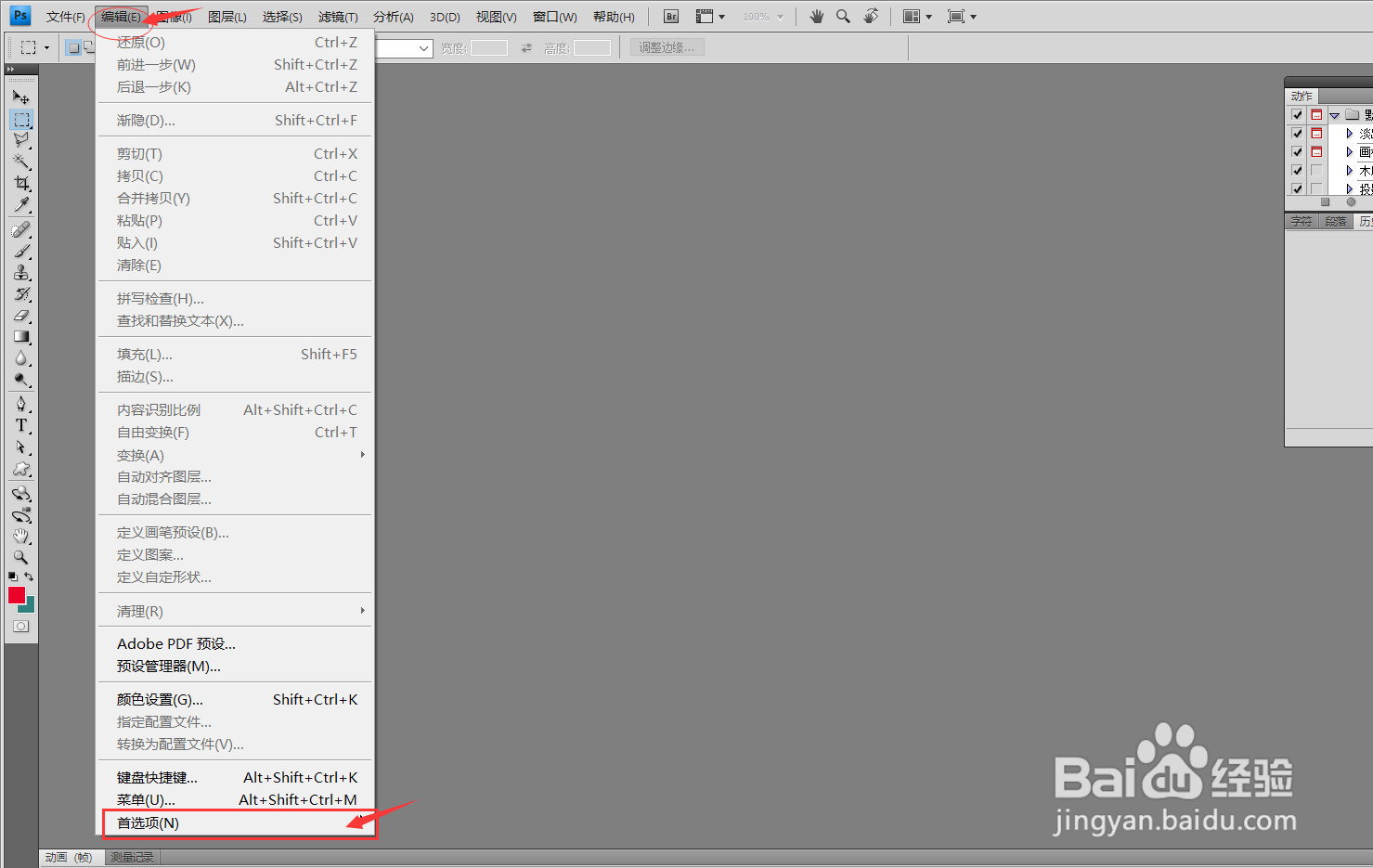Select the Rotate View tool in top bar
Image resolution: width=1373 pixels, height=868 pixels.
(871, 17)
